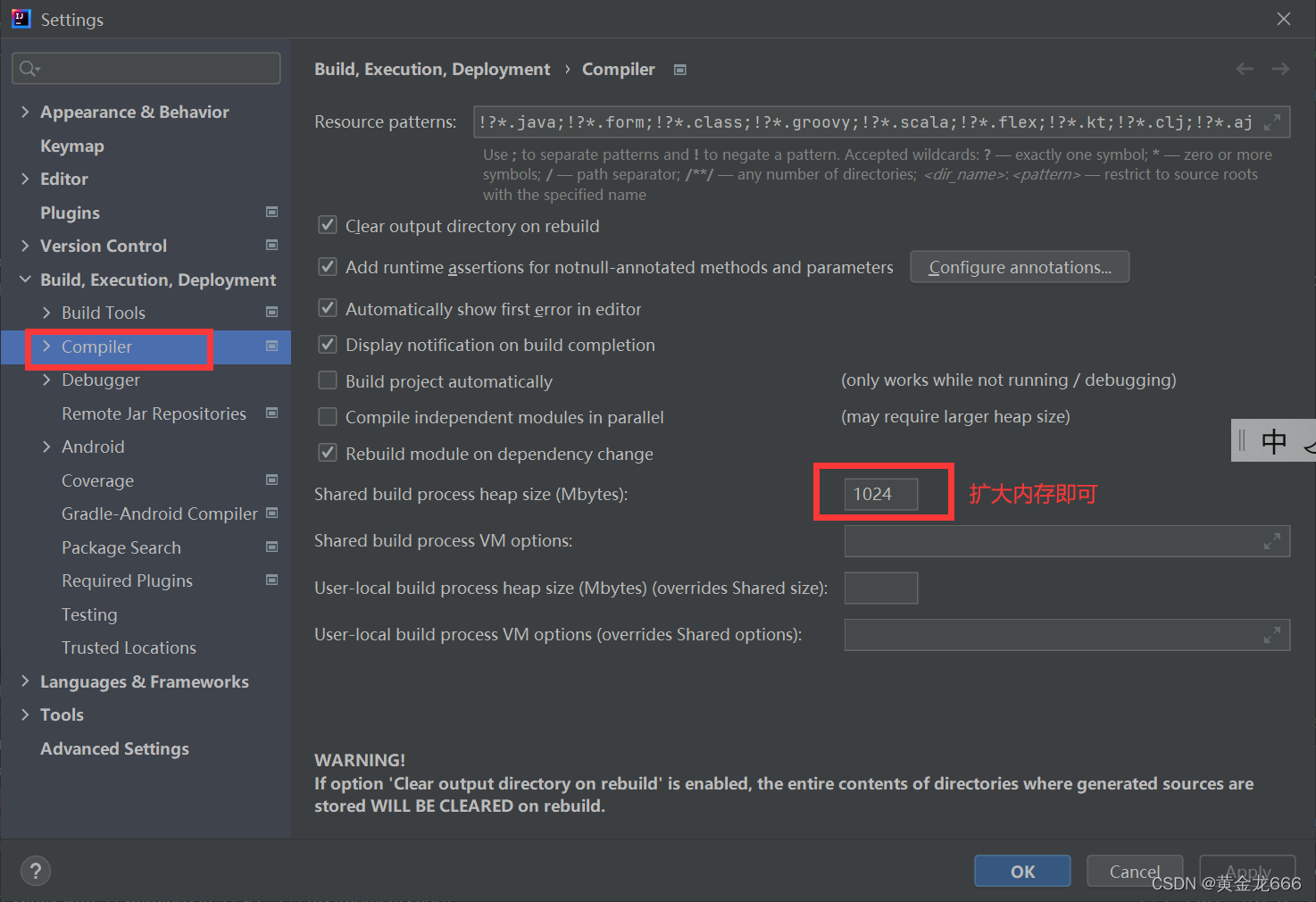
Task: Go forward using the right arrow
Action: pos(1281,69)
